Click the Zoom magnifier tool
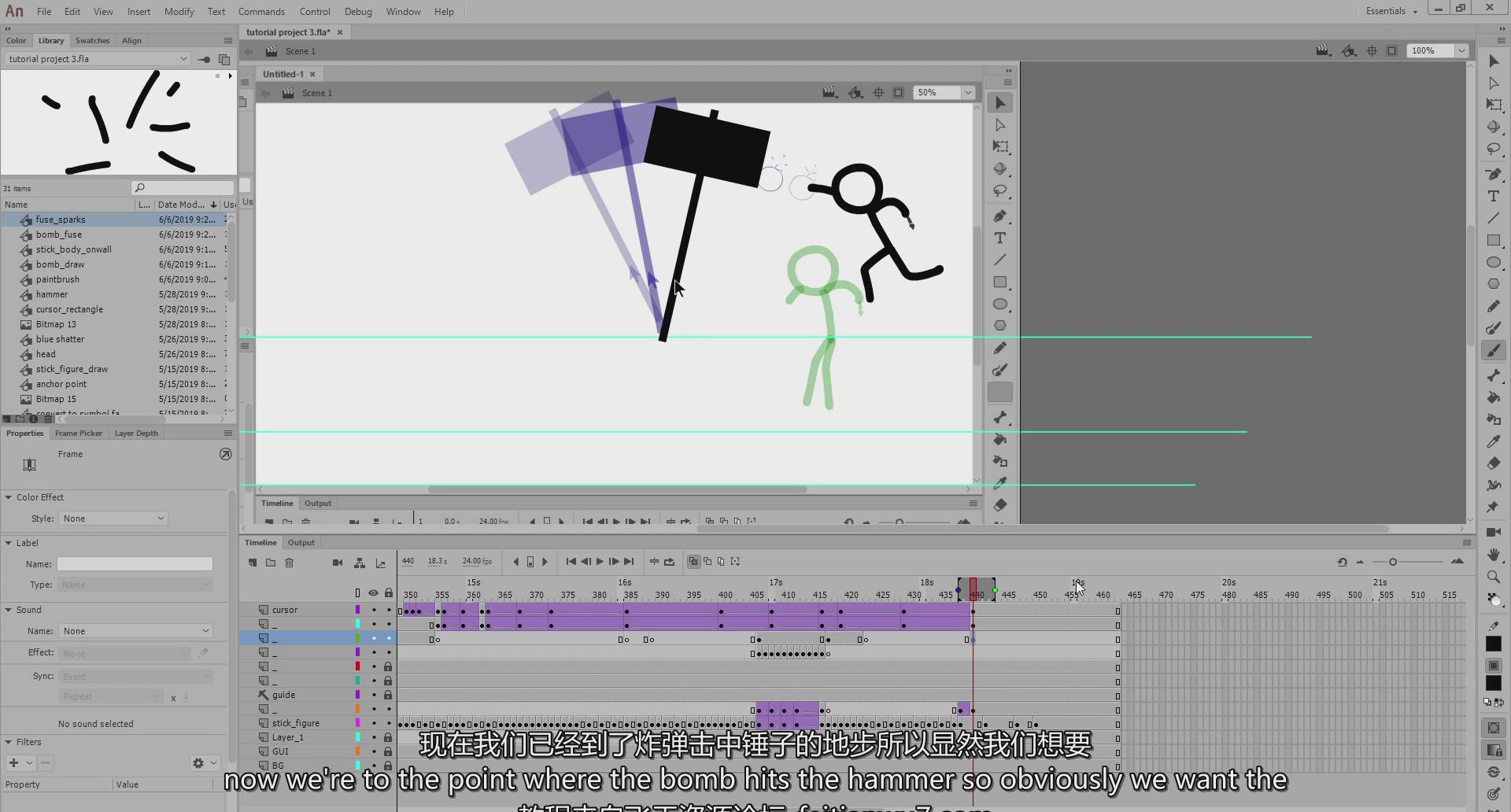The image size is (1511, 812). point(1493,577)
